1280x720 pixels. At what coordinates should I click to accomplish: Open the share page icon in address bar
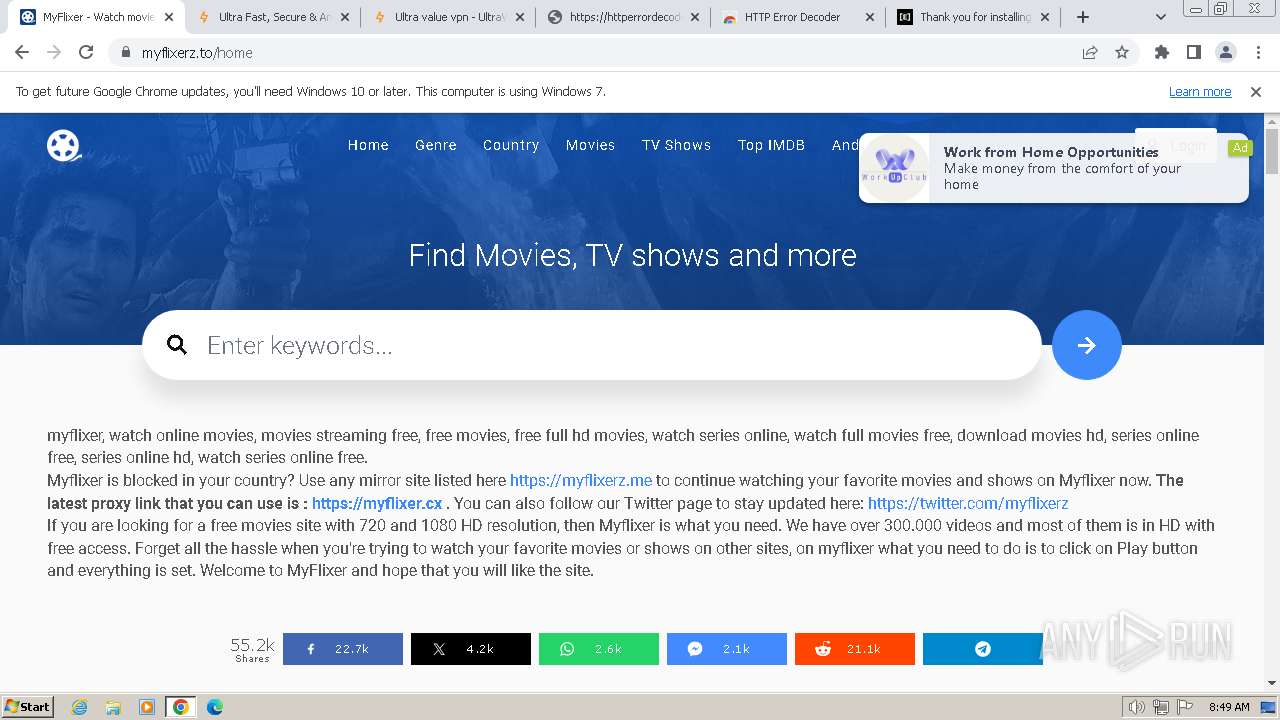(x=1090, y=52)
